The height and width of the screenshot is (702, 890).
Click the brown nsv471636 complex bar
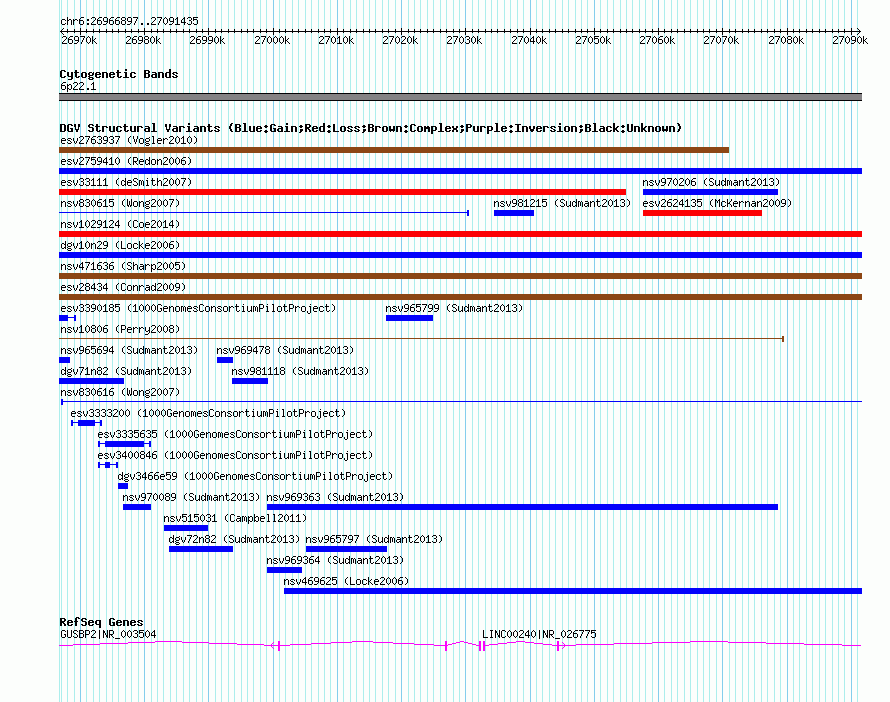(x=460, y=276)
